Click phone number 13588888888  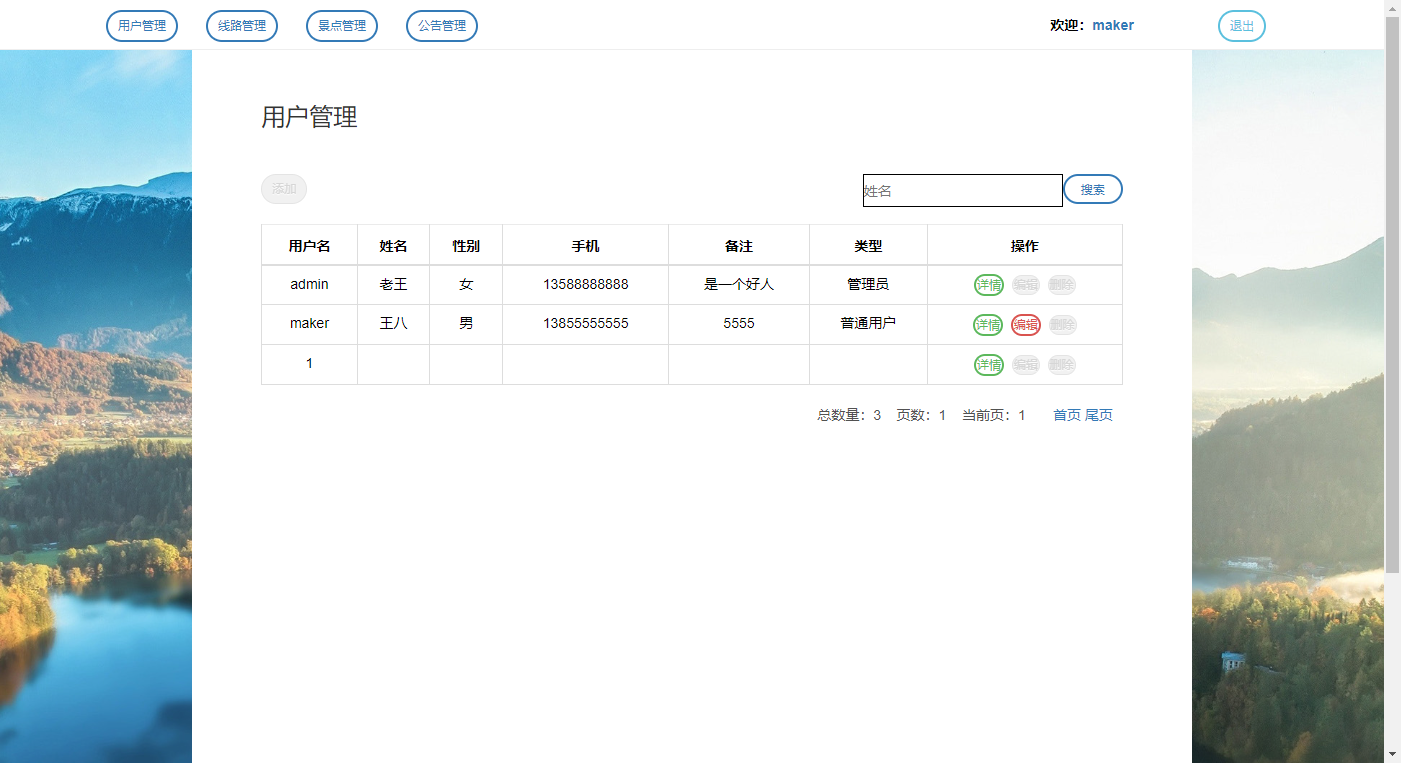[x=586, y=284]
